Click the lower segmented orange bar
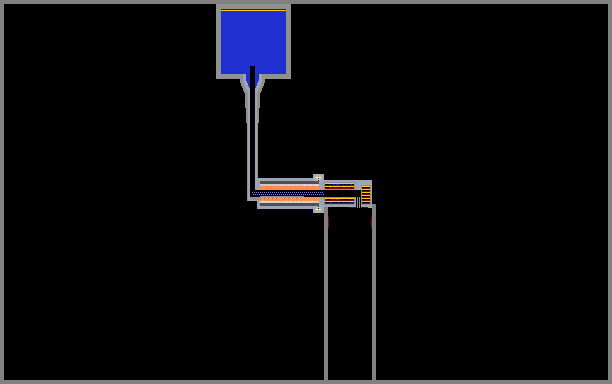Image resolution: width=612 pixels, height=384 pixels. pos(290,199)
